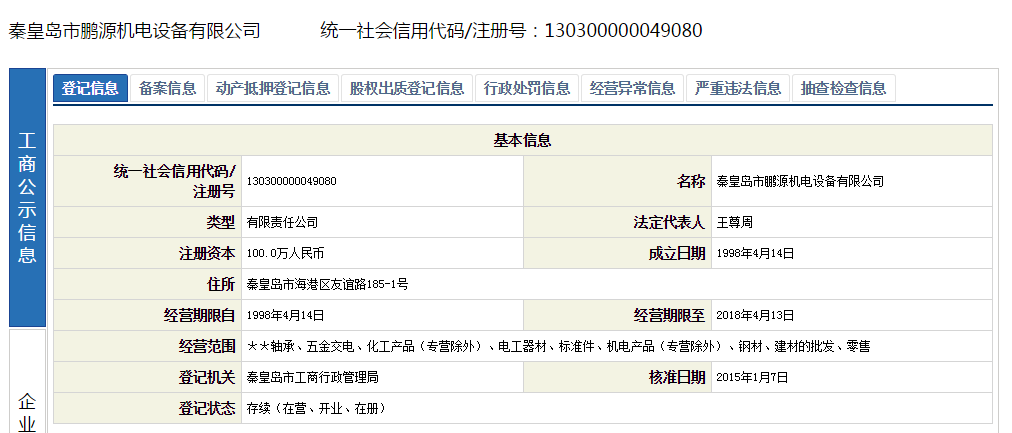Open the 备案信息 tab
The height and width of the screenshot is (433, 1012).
(x=168, y=88)
